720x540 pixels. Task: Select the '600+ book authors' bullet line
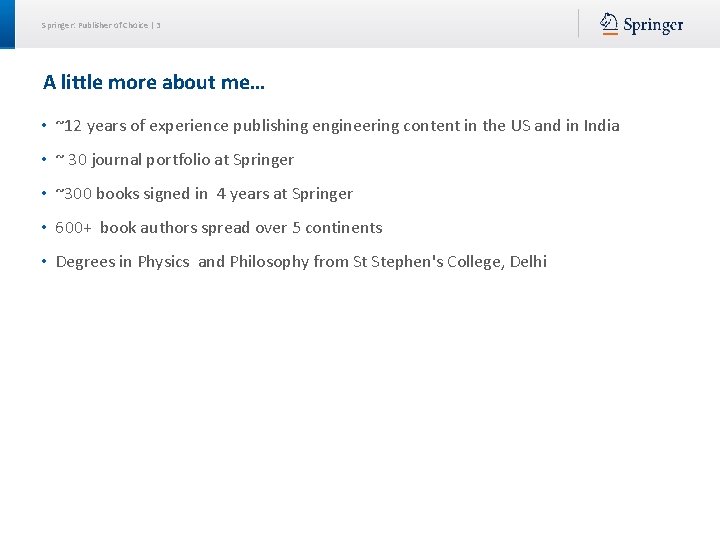pos(219,228)
